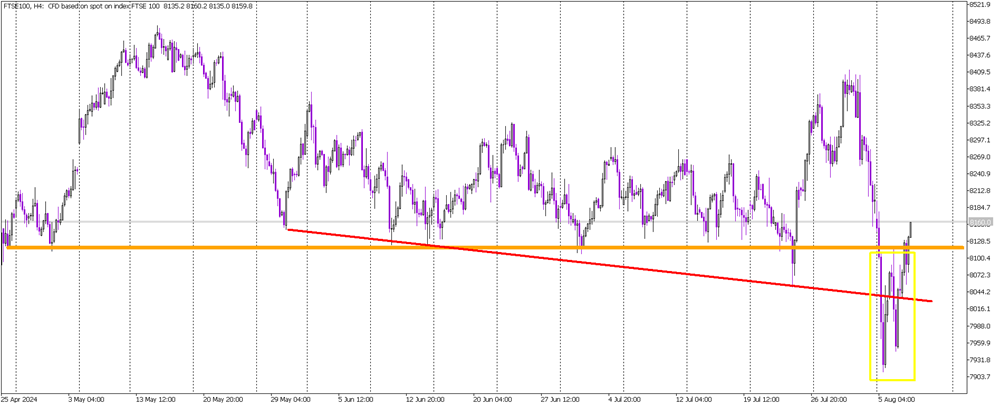This screenshot has width=1000, height=406.
Task: Select the orange horizontal support line
Action: coord(483,247)
